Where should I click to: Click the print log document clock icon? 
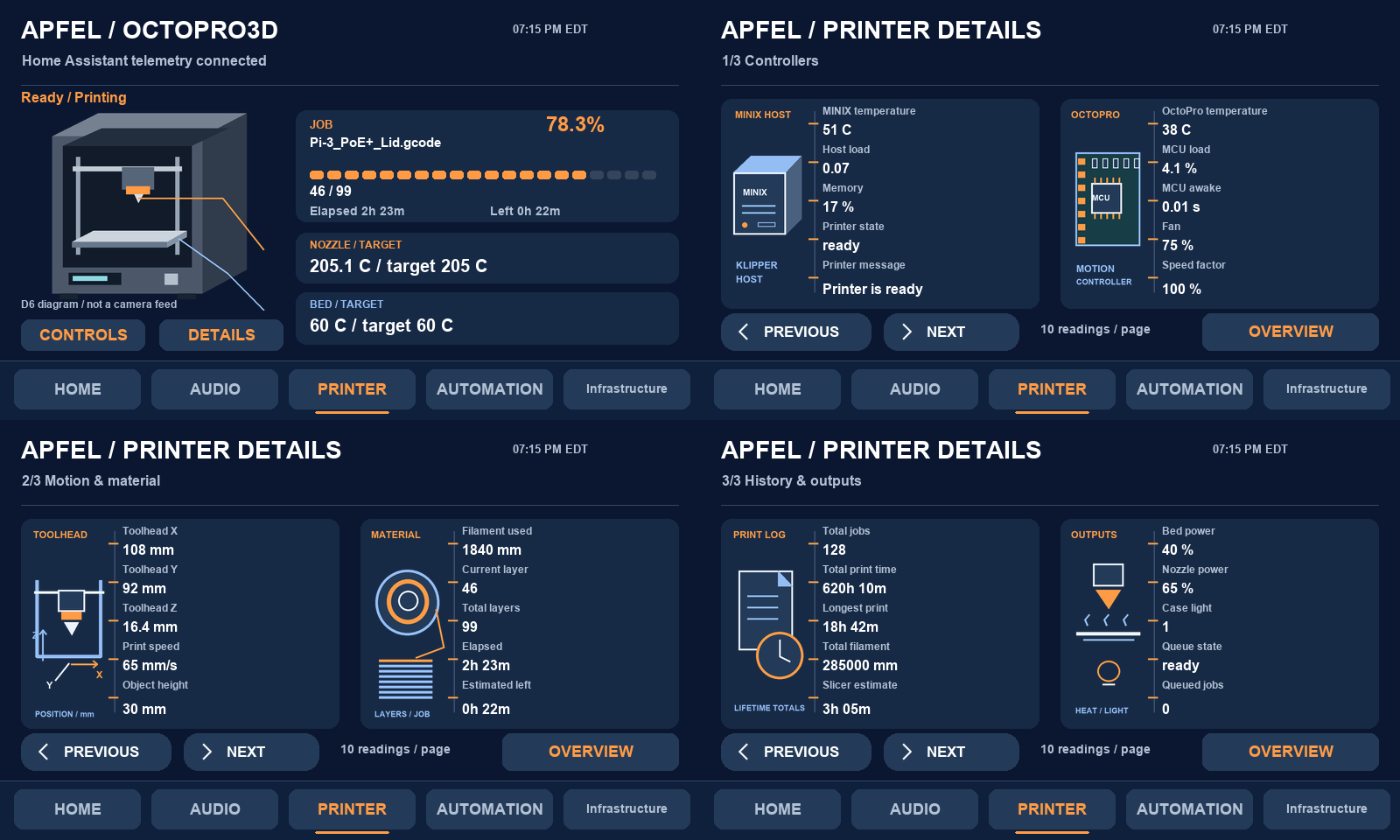pyautogui.click(x=770, y=625)
